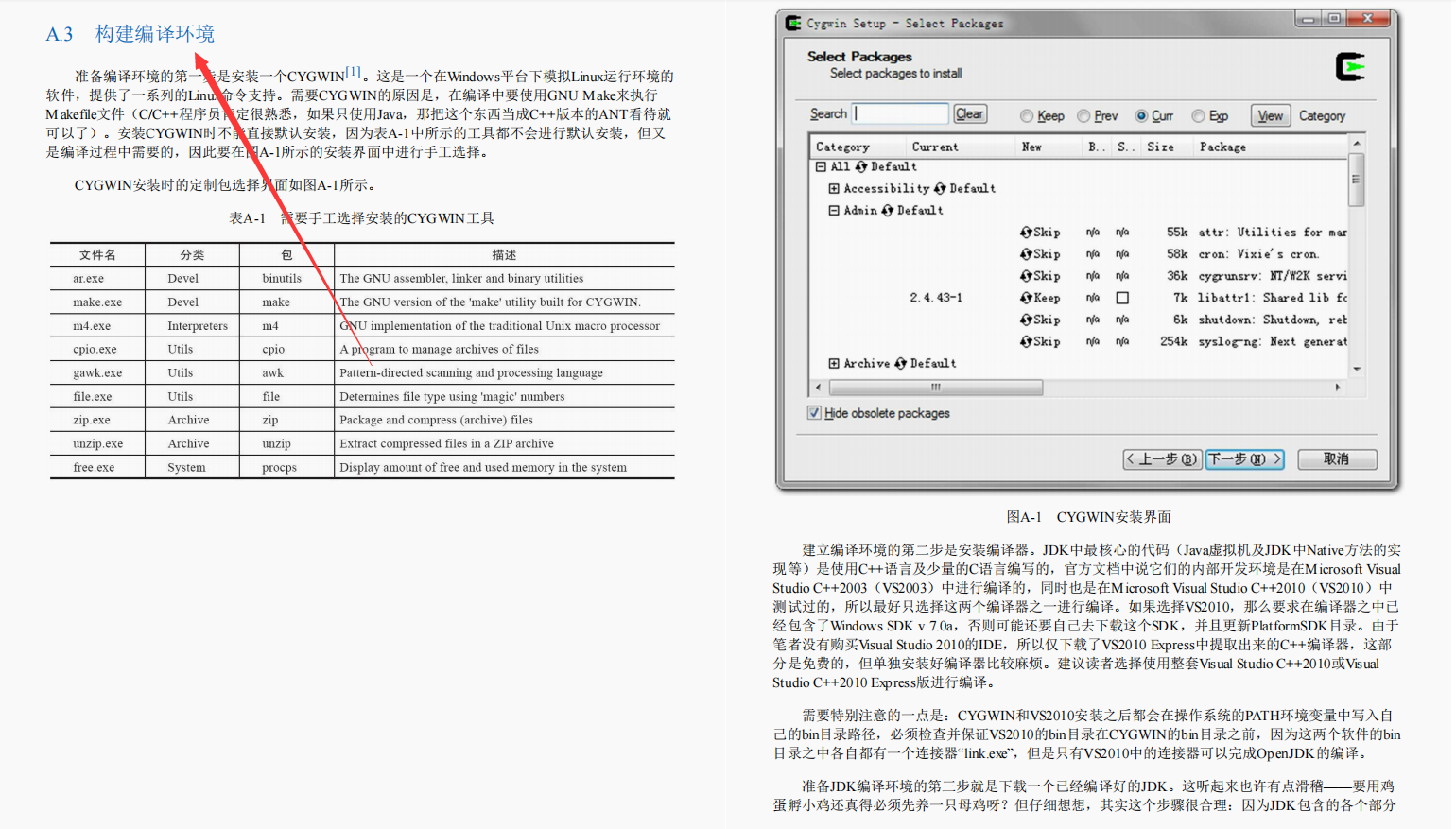Click the make.exe table cell
The height and width of the screenshot is (829, 1456).
click(x=97, y=302)
